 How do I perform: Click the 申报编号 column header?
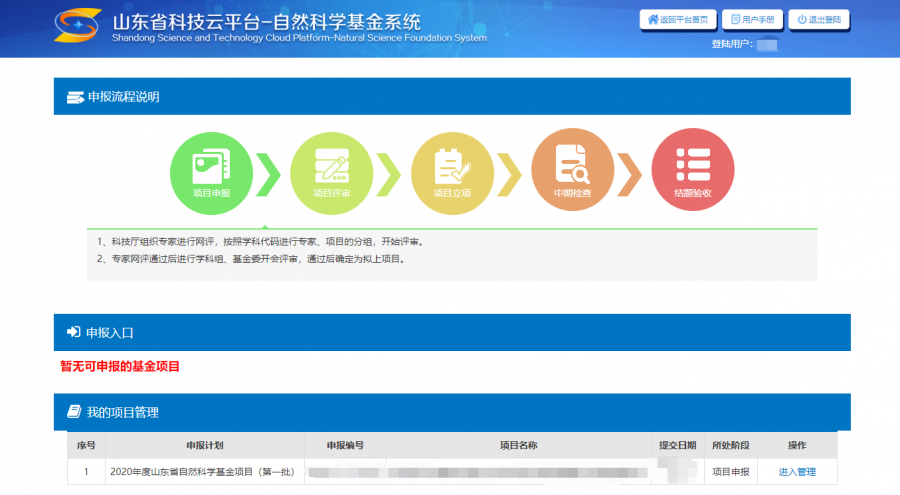click(345, 445)
